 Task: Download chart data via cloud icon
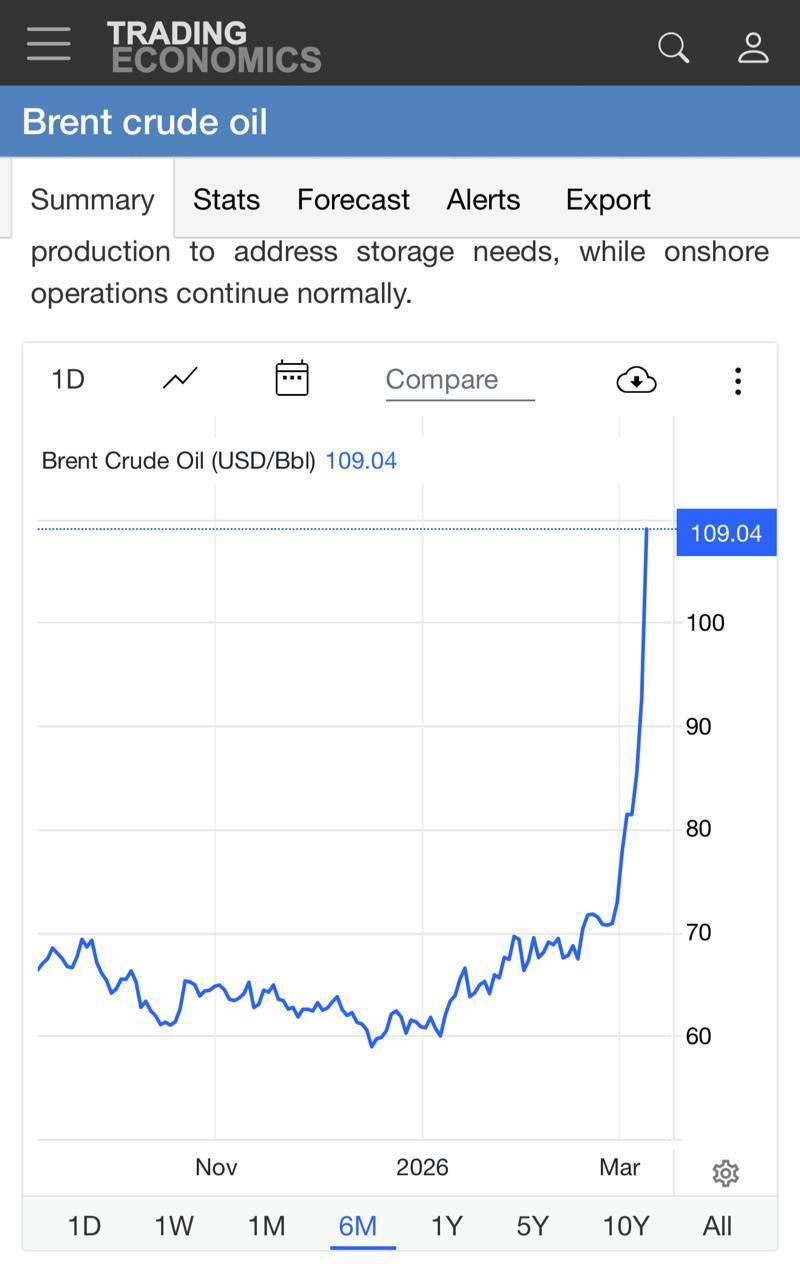click(x=636, y=380)
